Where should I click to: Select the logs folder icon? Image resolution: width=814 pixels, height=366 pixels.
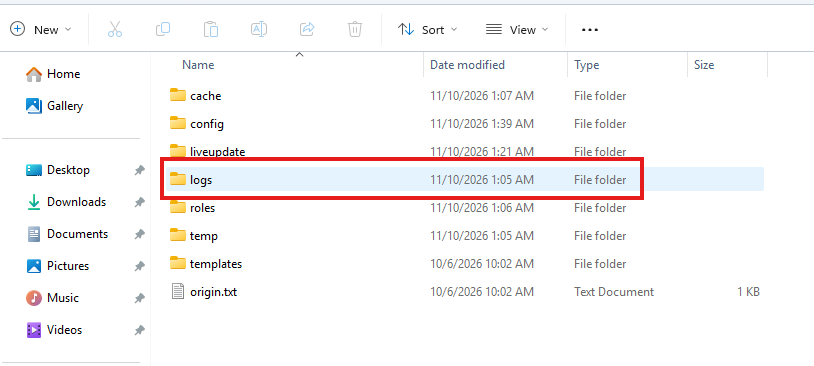(x=178, y=180)
